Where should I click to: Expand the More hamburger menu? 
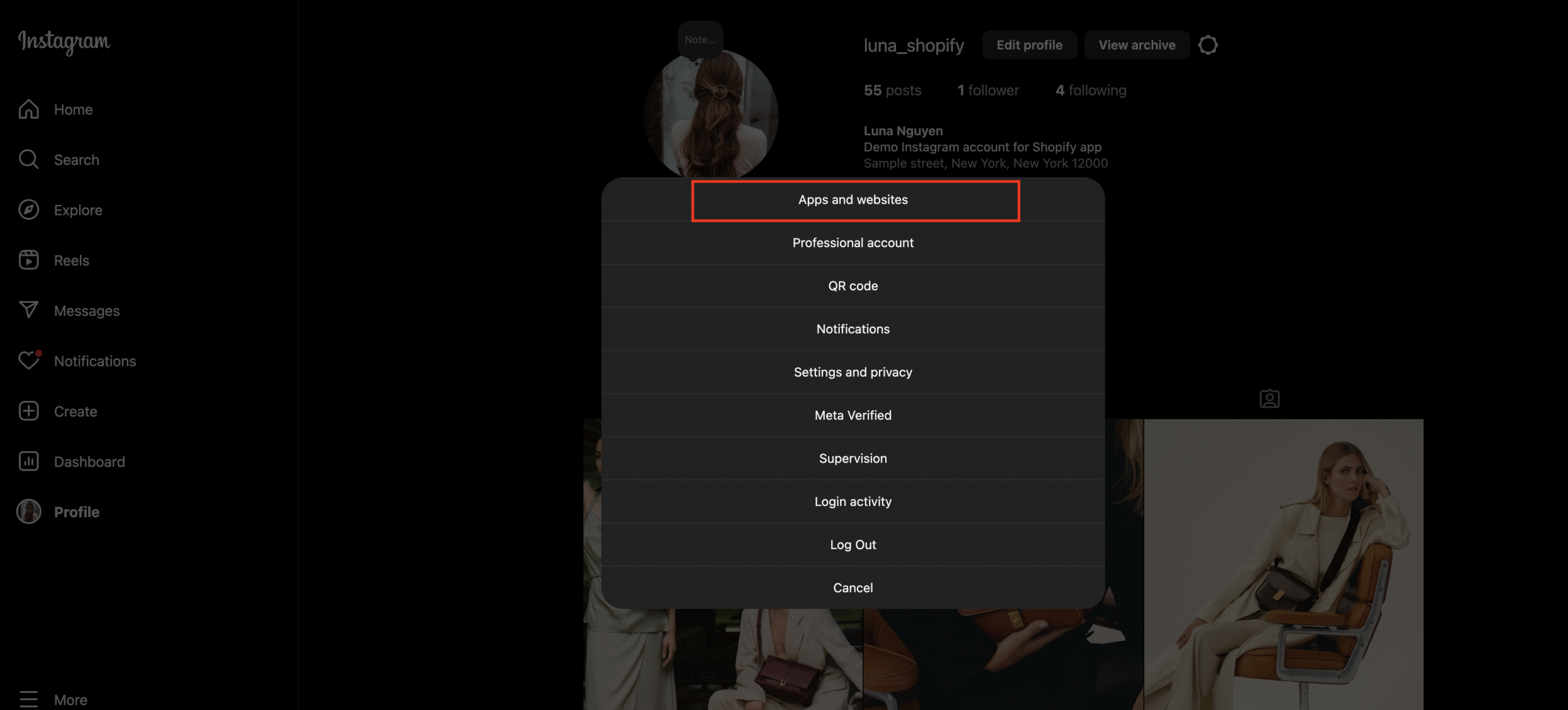coord(29,699)
